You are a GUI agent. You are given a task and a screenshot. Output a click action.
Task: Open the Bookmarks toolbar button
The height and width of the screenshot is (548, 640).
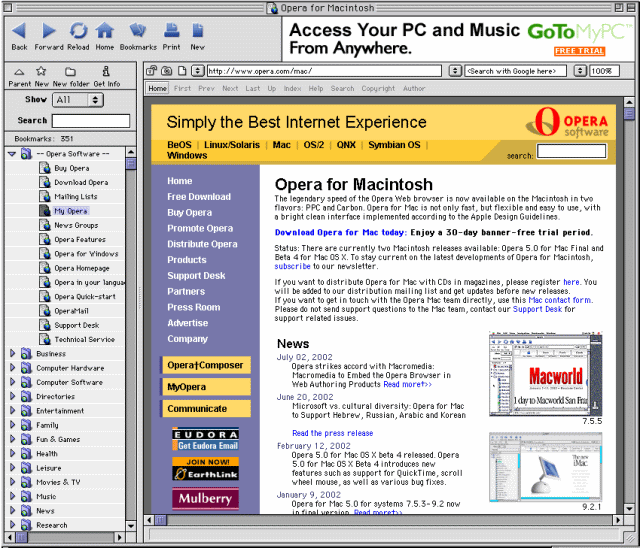pyautogui.click(x=138, y=36)
